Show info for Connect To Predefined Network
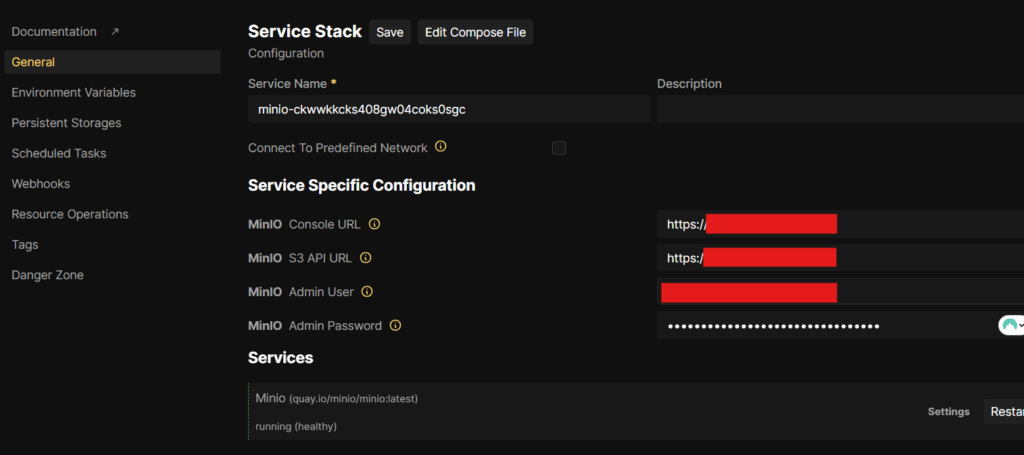This screenshot has height=455, width=1024. pos(441,147)
